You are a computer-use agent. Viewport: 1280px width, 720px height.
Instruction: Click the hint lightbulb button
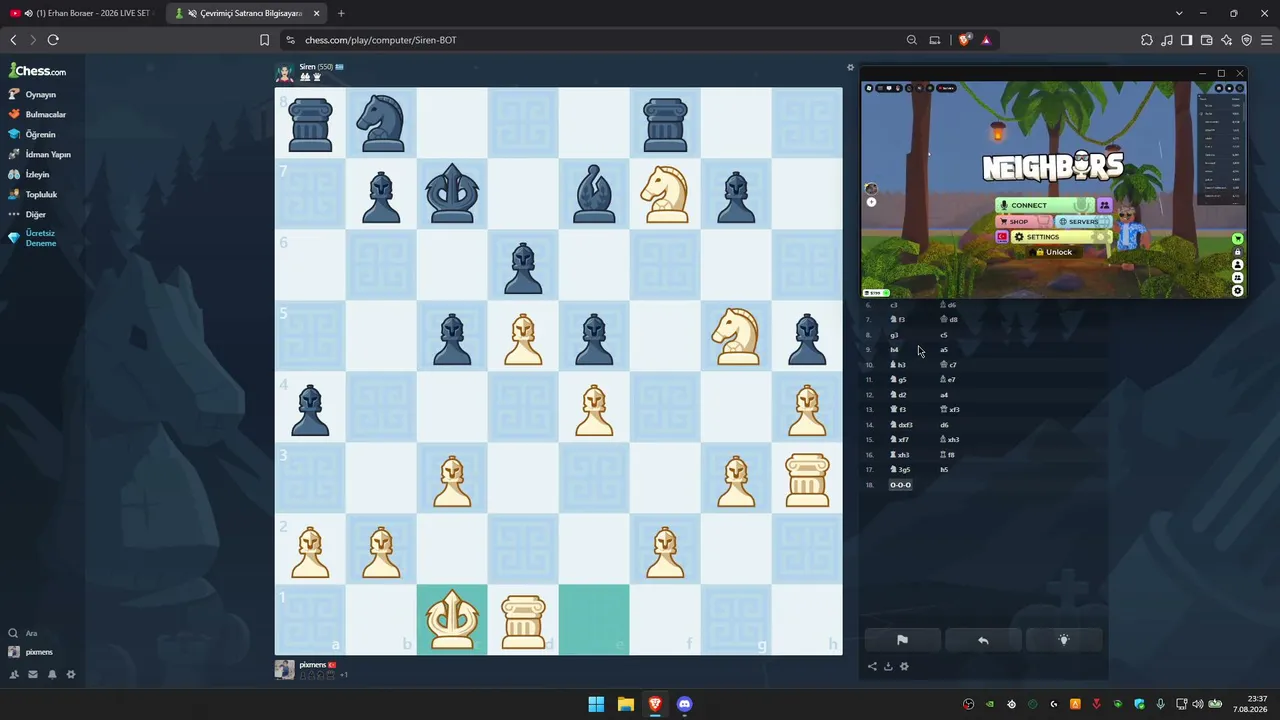[1064, 640]
